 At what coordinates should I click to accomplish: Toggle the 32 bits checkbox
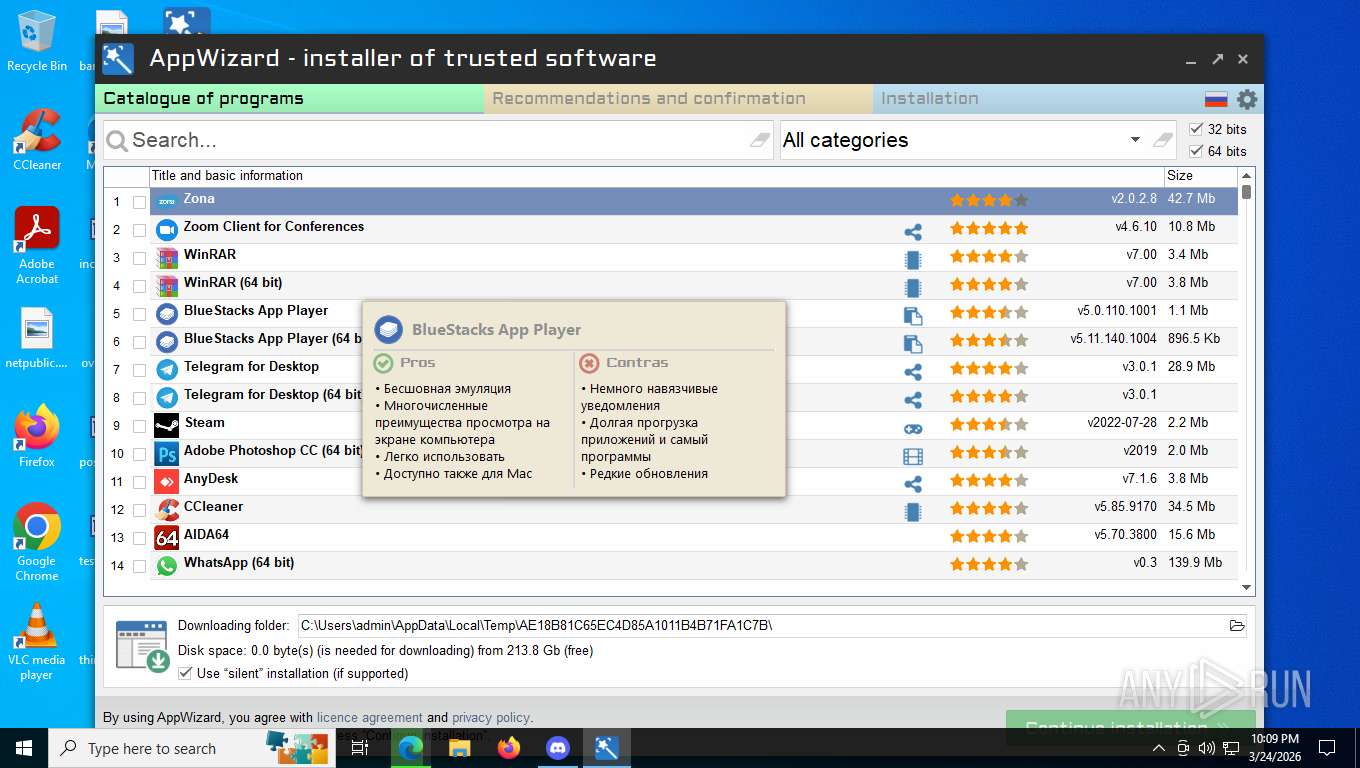[x=1196, y=129]
